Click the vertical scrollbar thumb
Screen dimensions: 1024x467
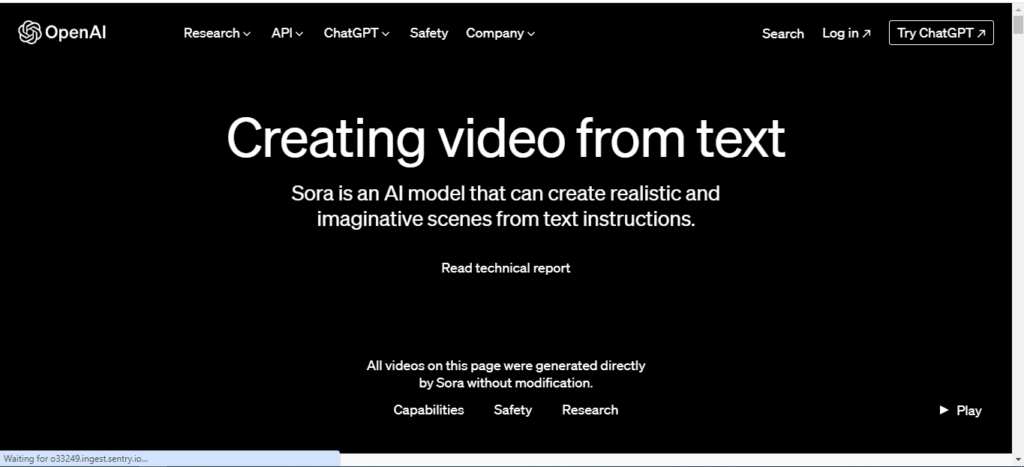(x=1017, y=25)
